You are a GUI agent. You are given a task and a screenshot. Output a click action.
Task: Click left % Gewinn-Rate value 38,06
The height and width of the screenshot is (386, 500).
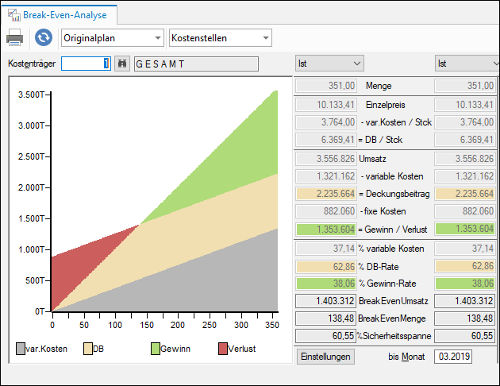point(326,284)
